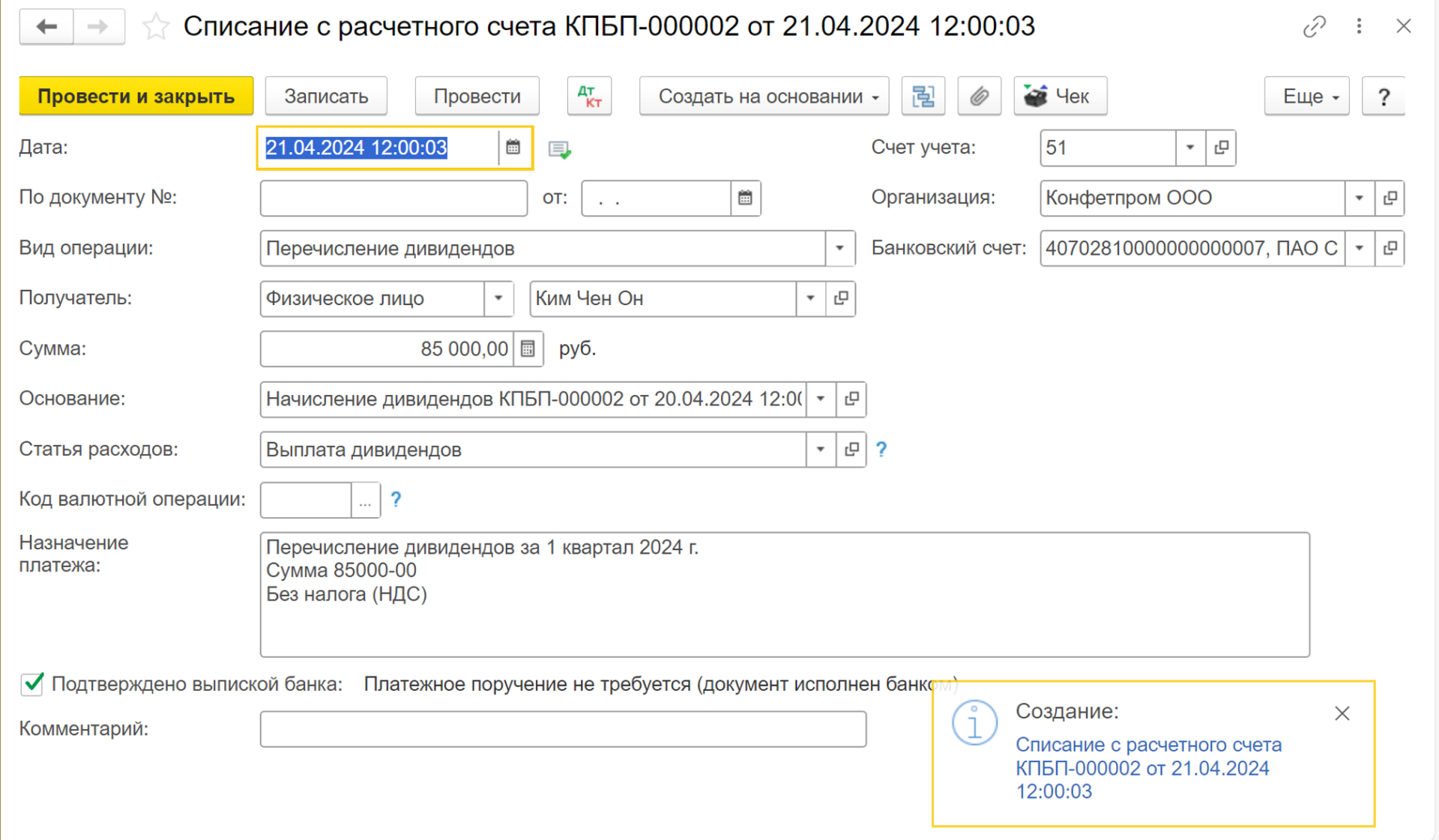Screen dimensions: 1439x840
Task: Click the Код валютной операции input field
Action: pyautogui.click(x=306, y=500)
